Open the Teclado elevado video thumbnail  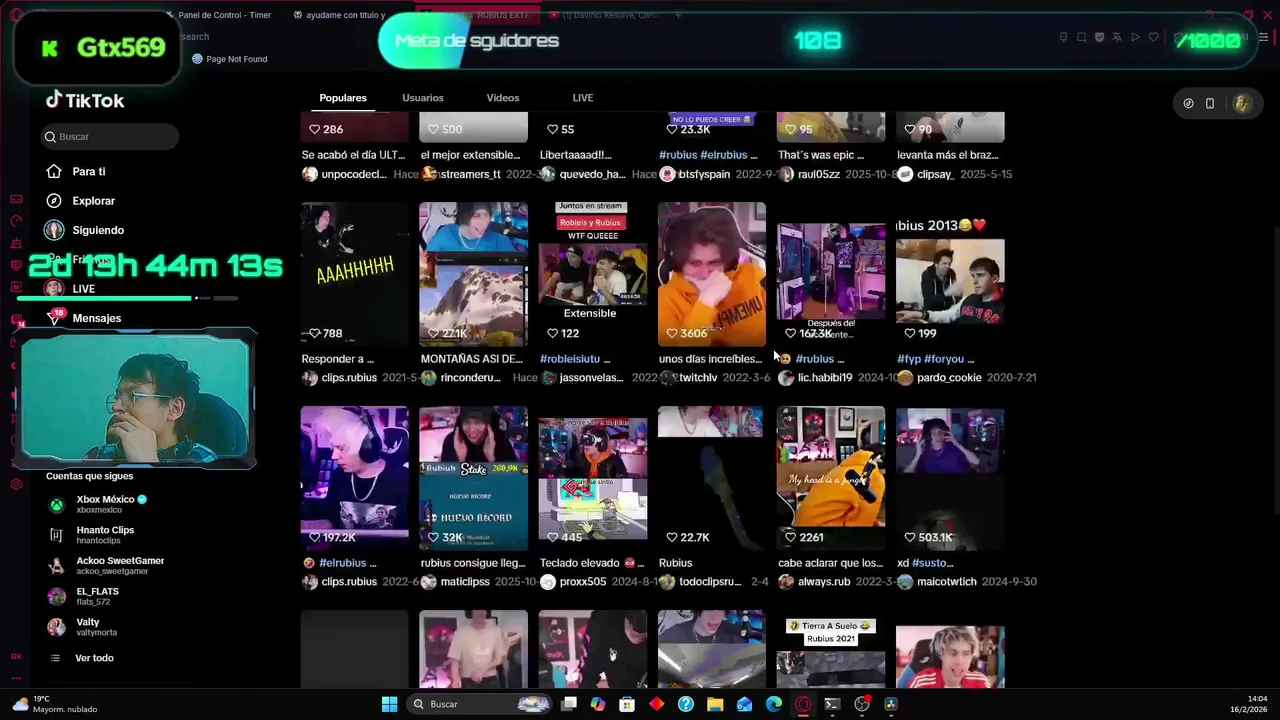coord(592,478)
